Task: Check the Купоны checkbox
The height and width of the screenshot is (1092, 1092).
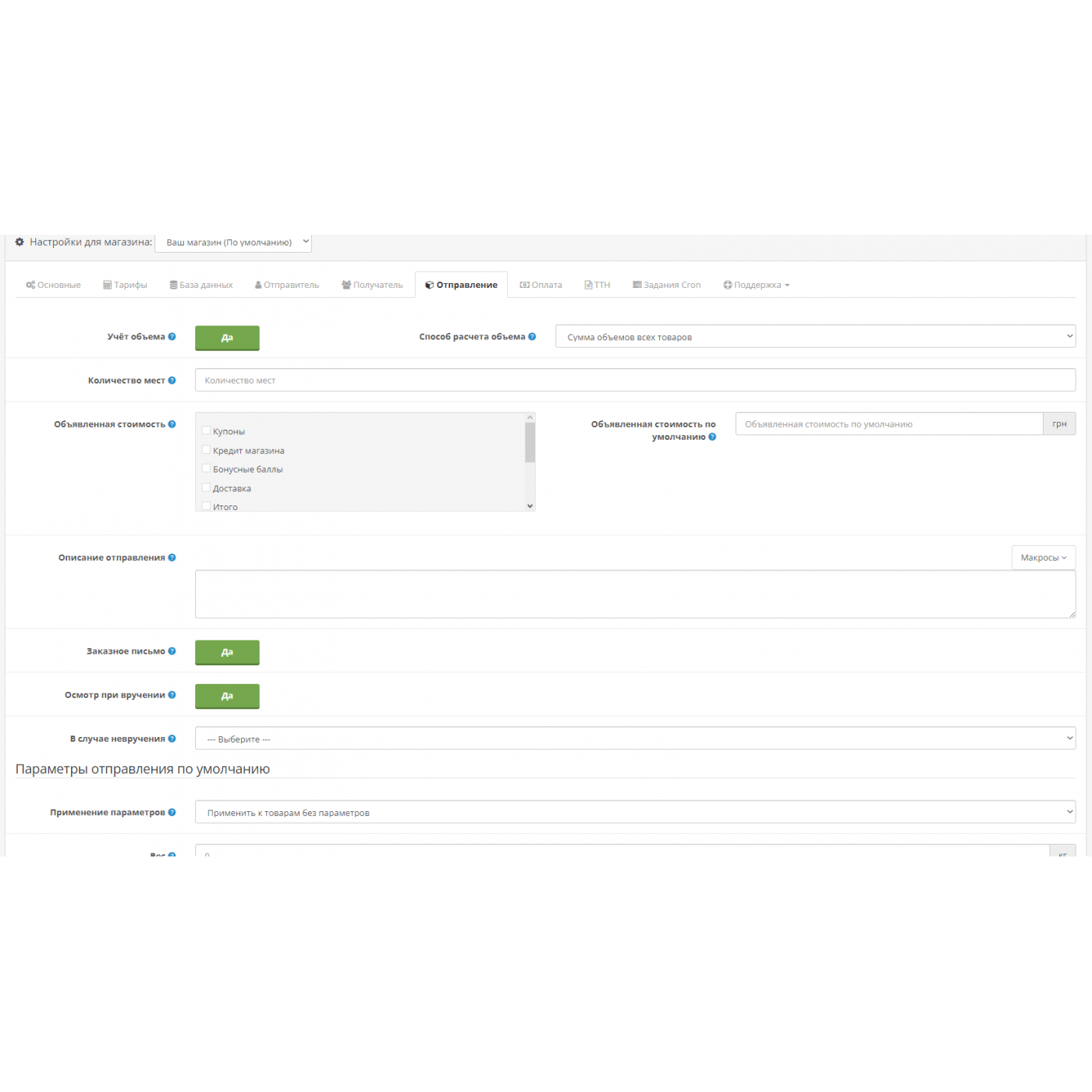Action: (207, 431)
